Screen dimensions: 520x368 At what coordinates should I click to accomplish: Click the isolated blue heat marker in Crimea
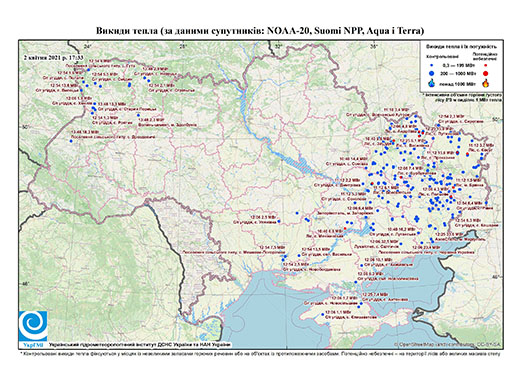322,314
